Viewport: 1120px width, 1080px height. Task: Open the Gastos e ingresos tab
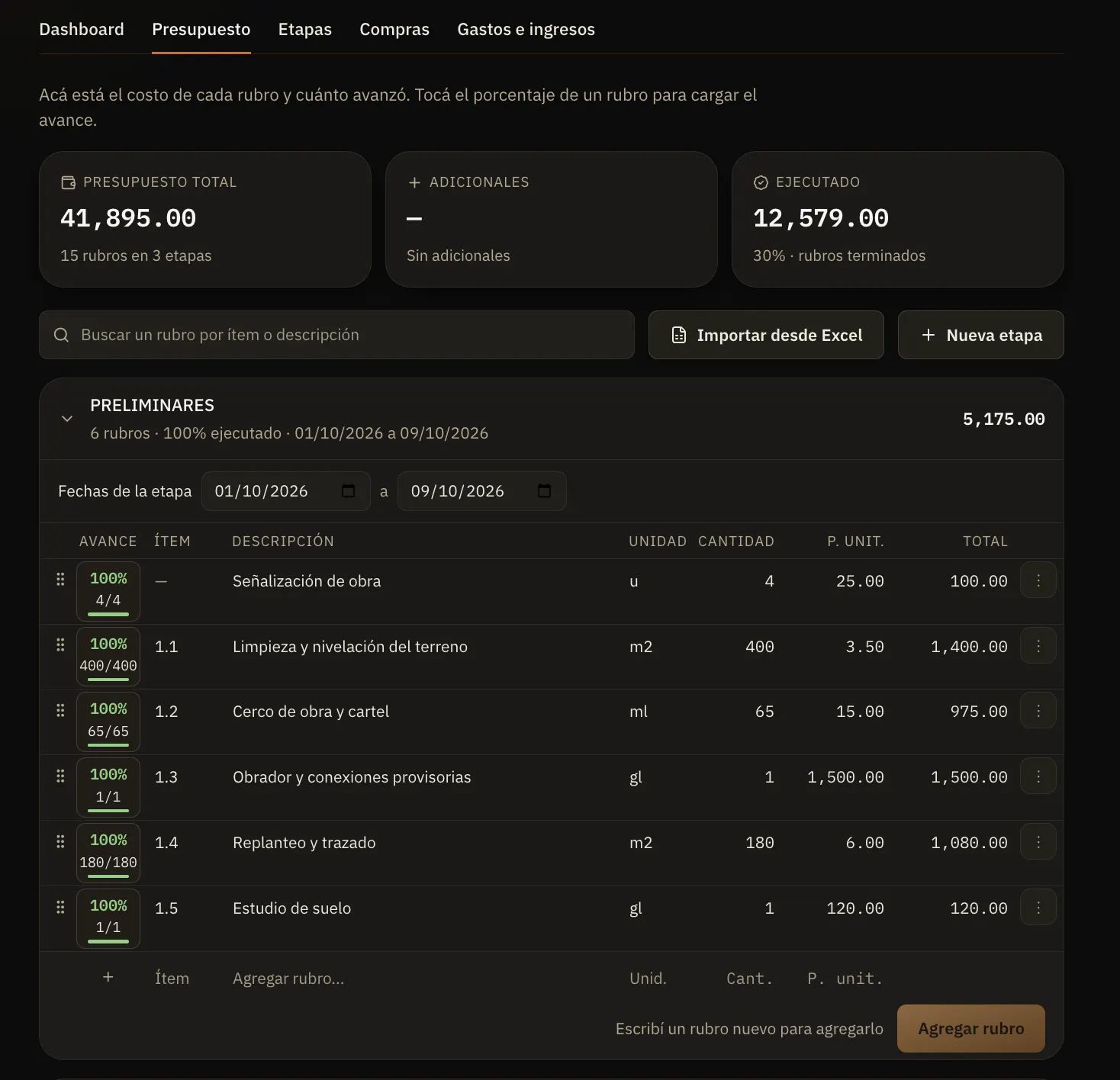coord(526,29)
